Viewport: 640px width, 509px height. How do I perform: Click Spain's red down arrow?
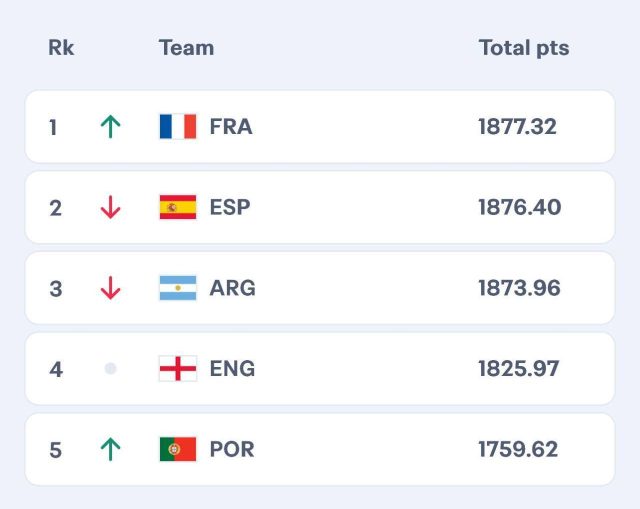pyautogui.click(x=110, y=207)
